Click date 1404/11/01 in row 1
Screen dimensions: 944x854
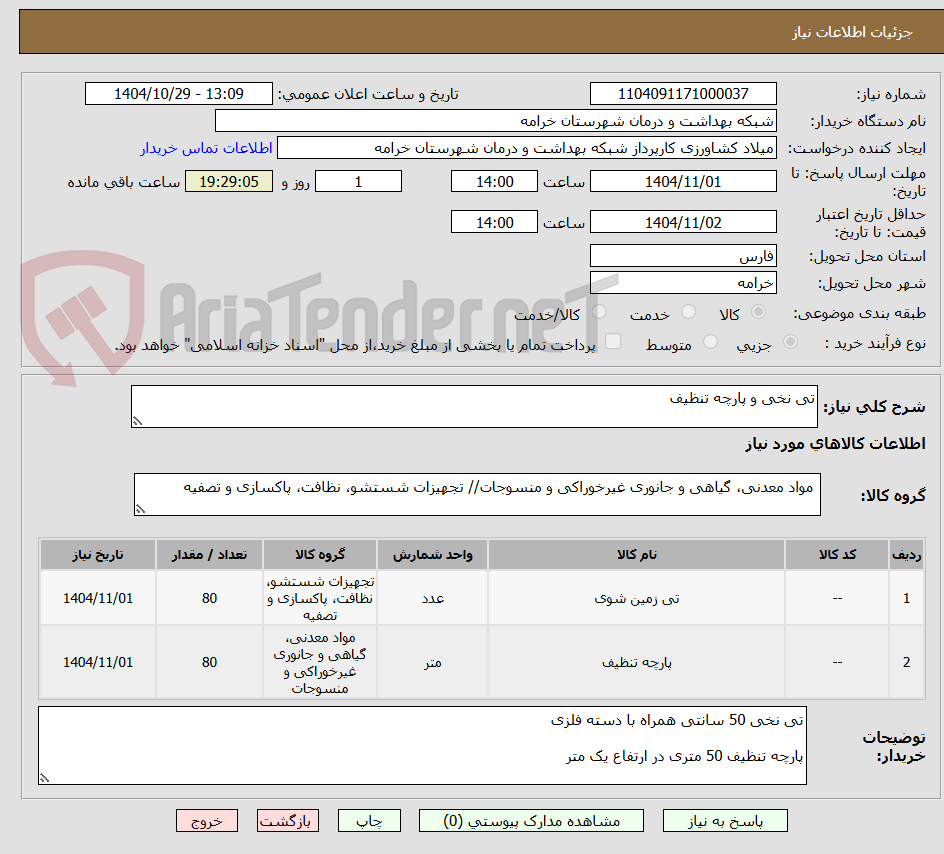(98, 598)
